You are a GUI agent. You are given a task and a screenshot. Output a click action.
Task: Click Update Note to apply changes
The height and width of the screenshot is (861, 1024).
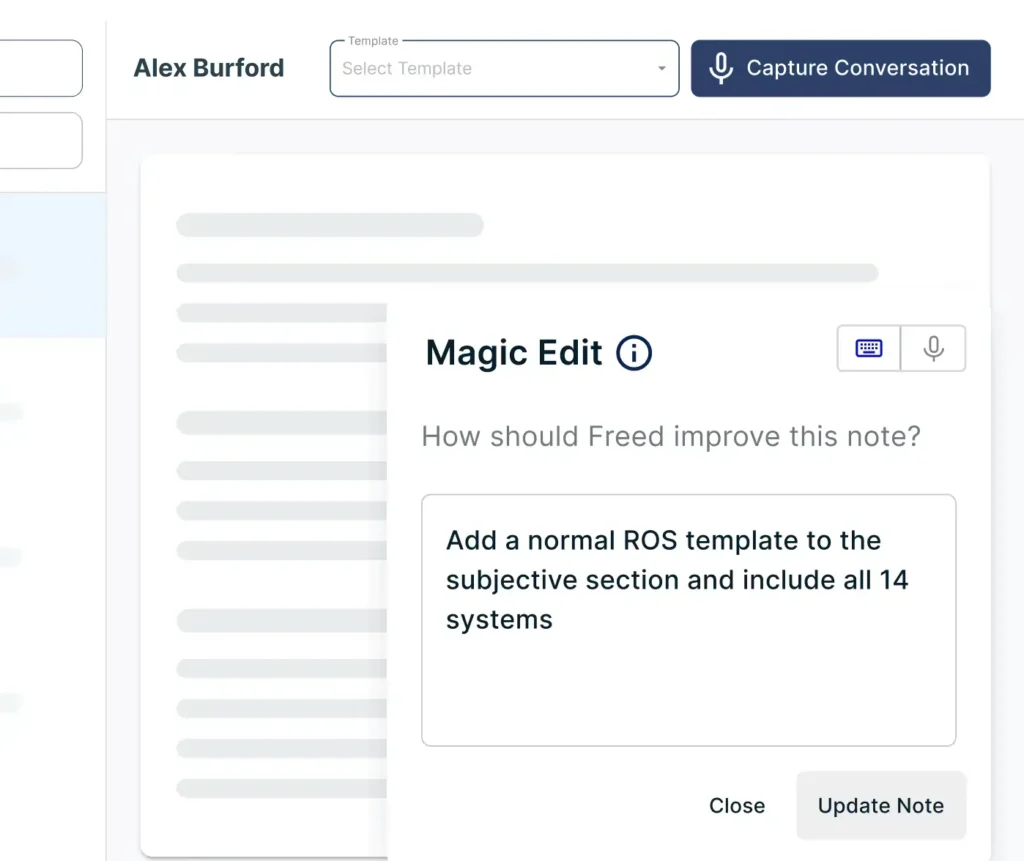(x=880, y=805)
